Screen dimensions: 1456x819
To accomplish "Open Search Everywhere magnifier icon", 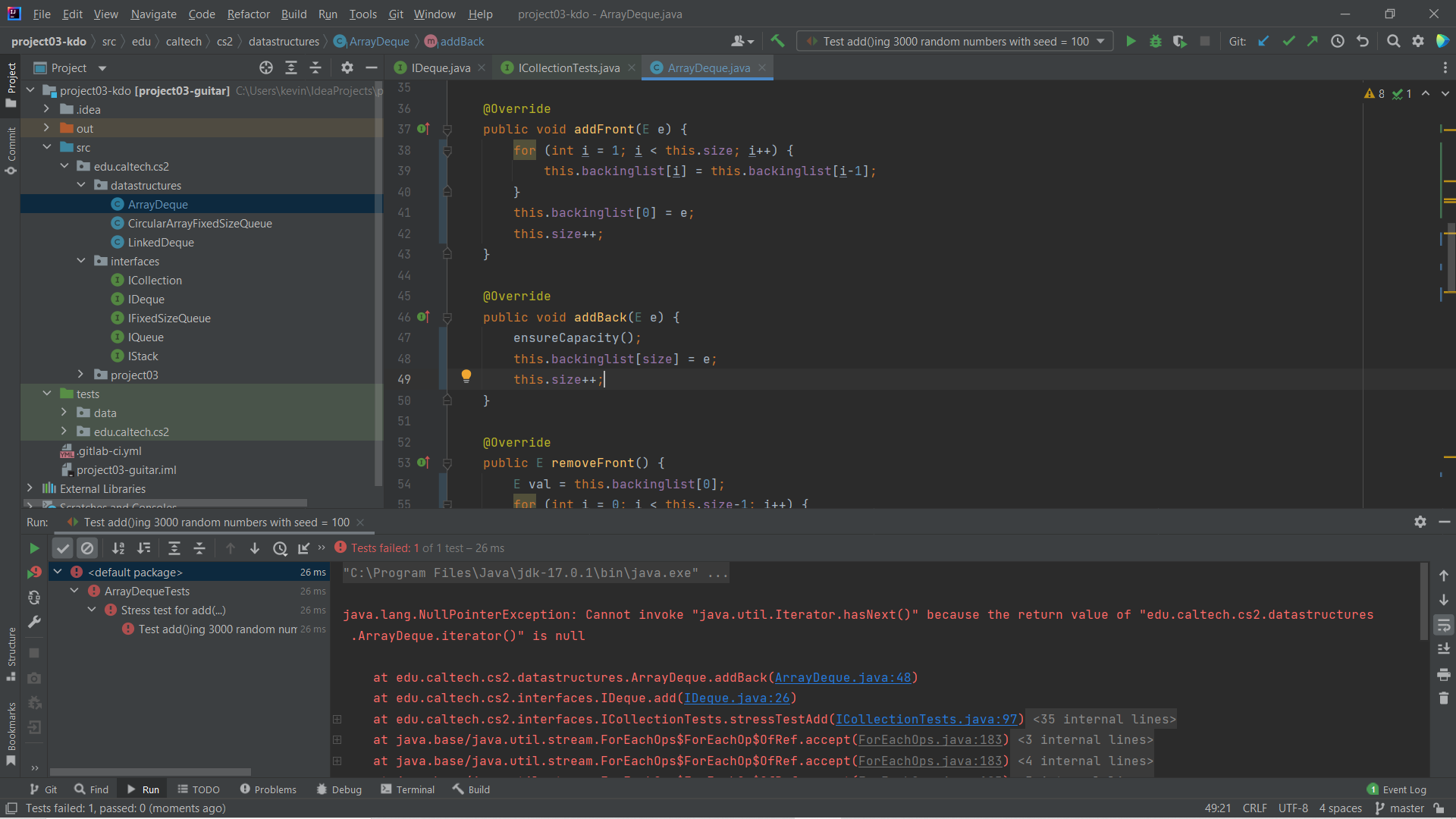I will click(1393, 42).
